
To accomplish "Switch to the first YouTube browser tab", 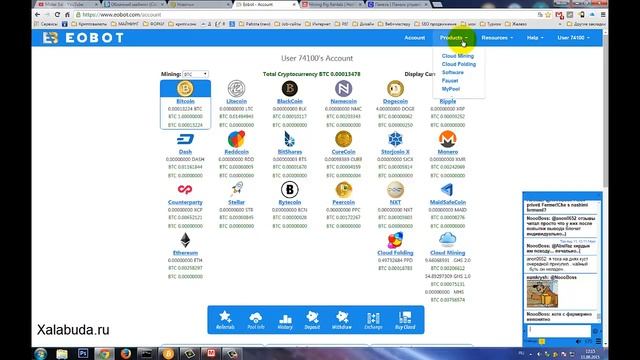I will click(x=67, y=4).
